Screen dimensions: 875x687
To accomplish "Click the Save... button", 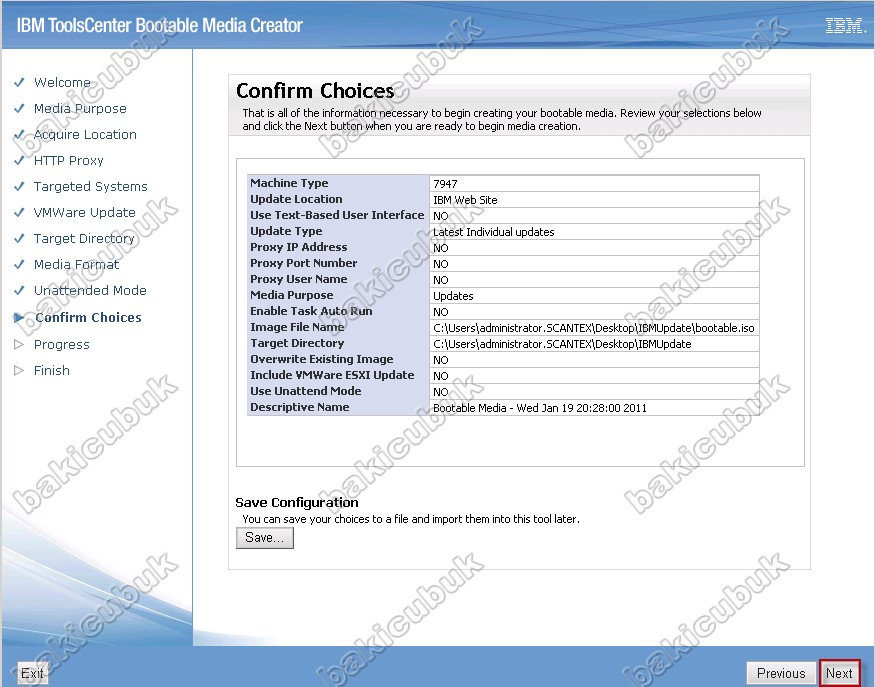I will [265, 537].
